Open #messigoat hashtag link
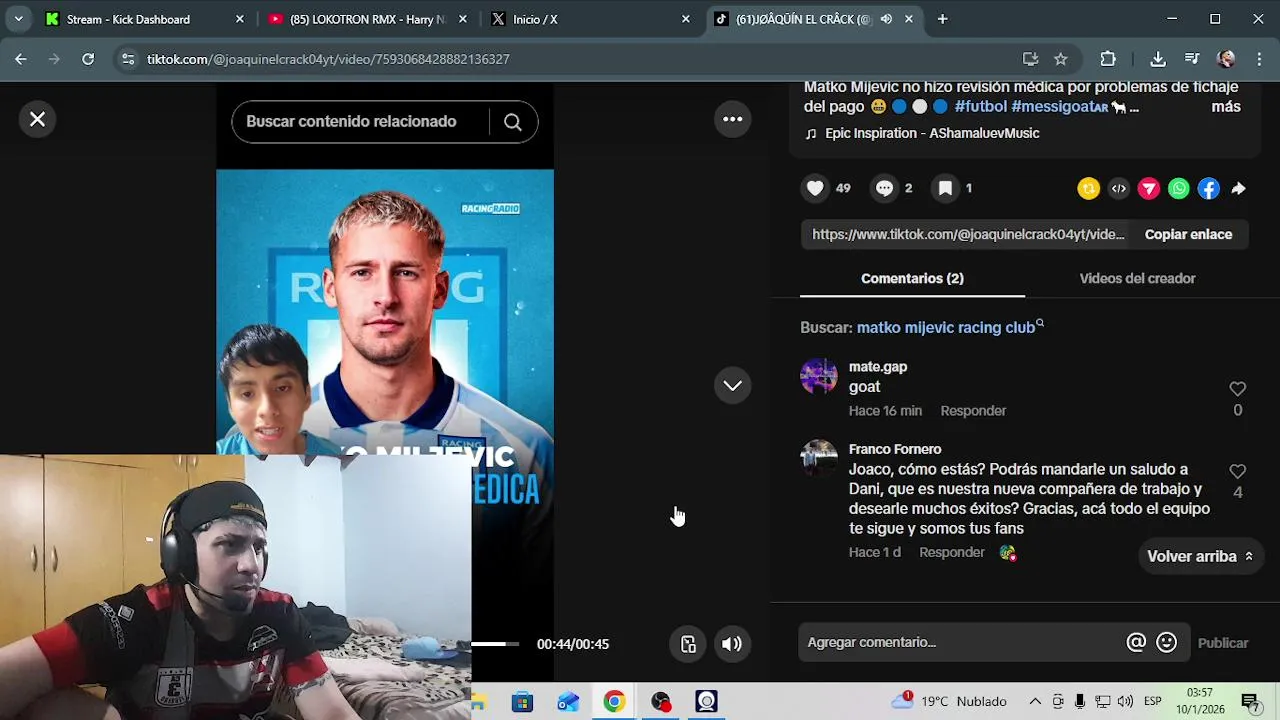Image resolution: width=1280 pixels, height=720 pixels. click(x=1060, y=107)
